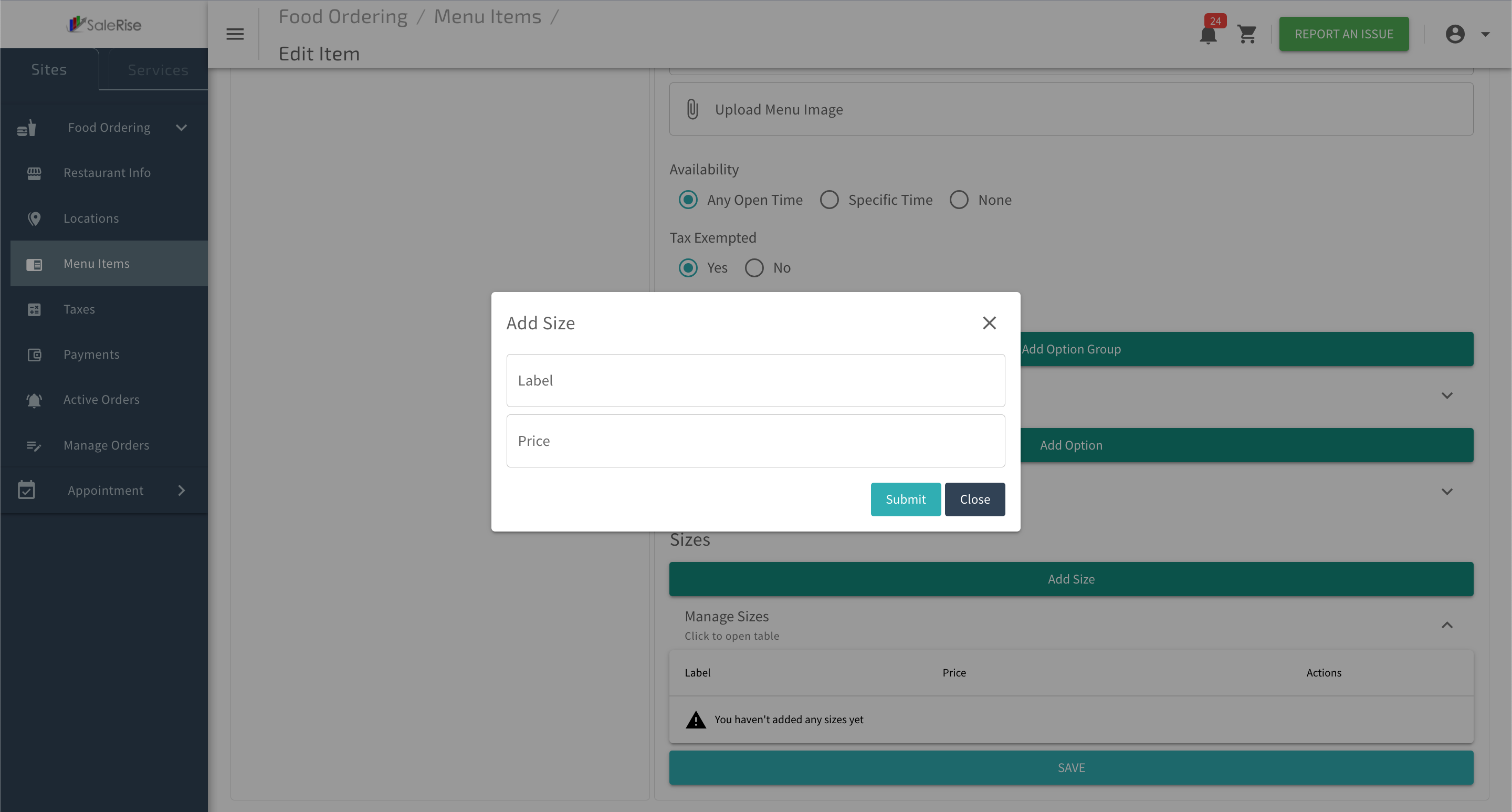Select No for Tax Exempted
This screenshot has width=1512, height=812.
754,268
